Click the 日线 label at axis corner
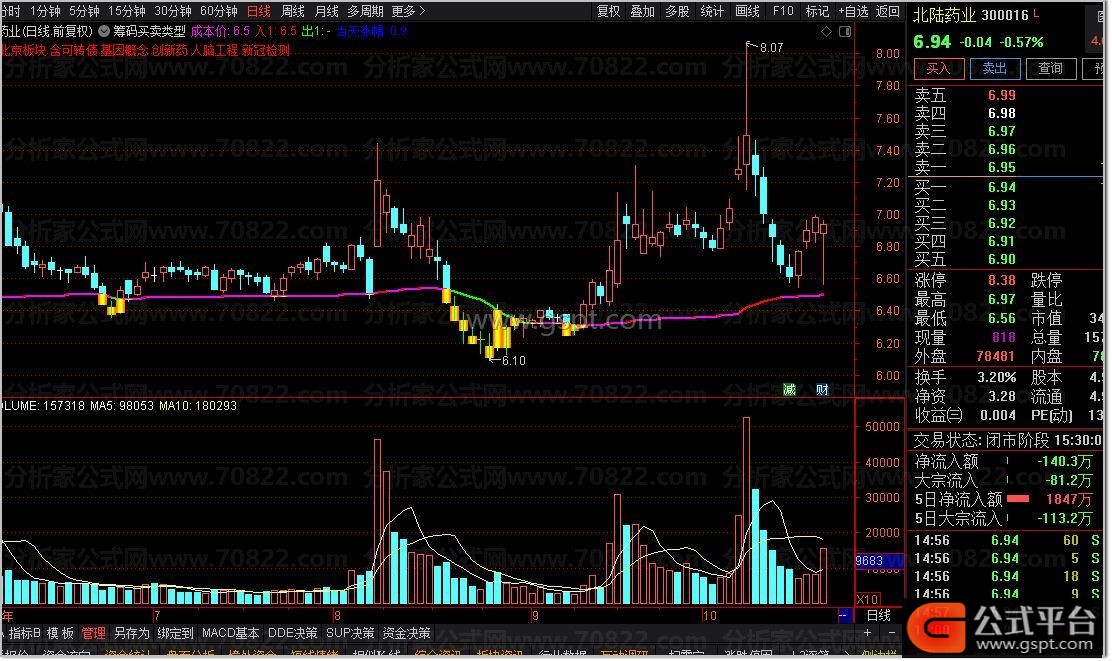This screenshot has width=1112, height=661. click(x=879, y=615)
